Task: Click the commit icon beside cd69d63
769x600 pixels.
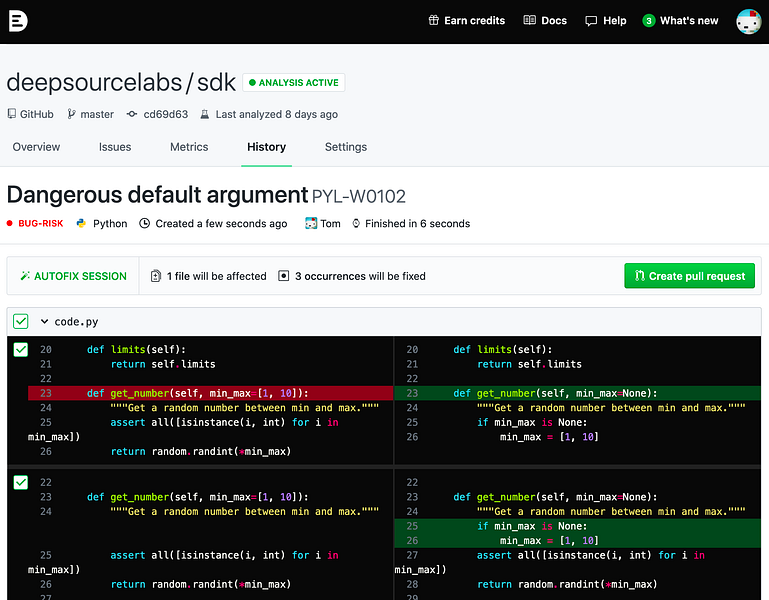Action: pyautogui.click(x=131, y=114)
